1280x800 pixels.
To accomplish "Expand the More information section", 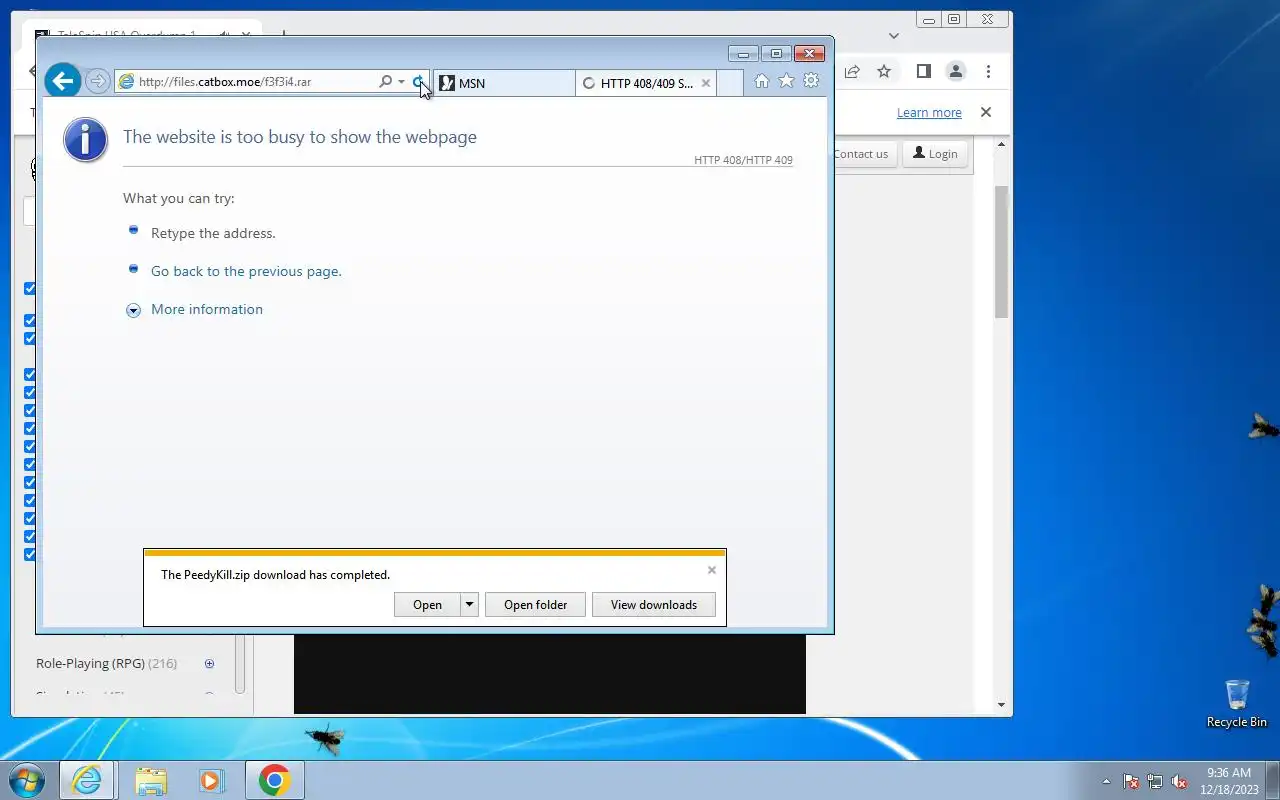I will 133,310.
